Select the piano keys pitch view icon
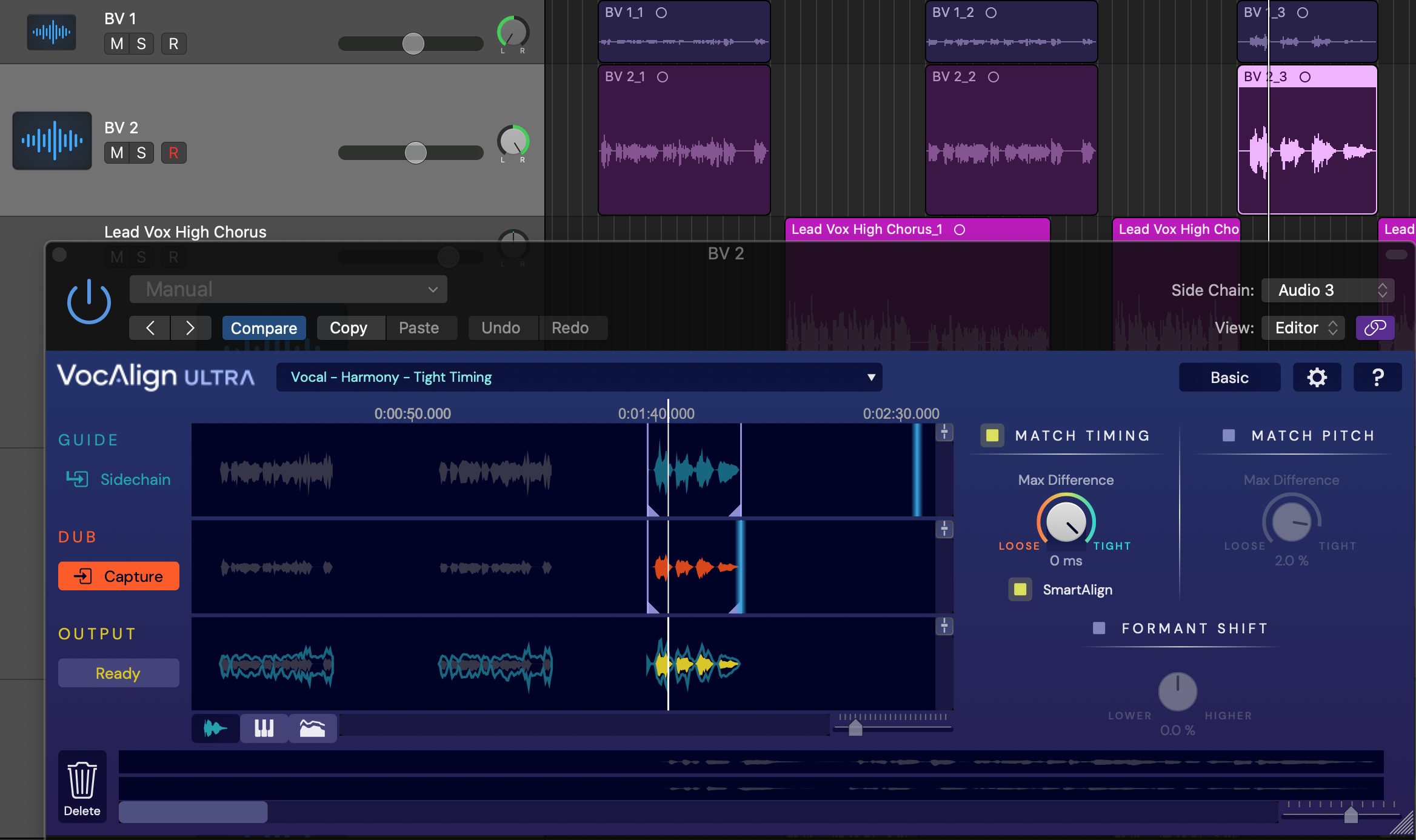The width and height of the screenshot is (1416, 840). (264, 728)
